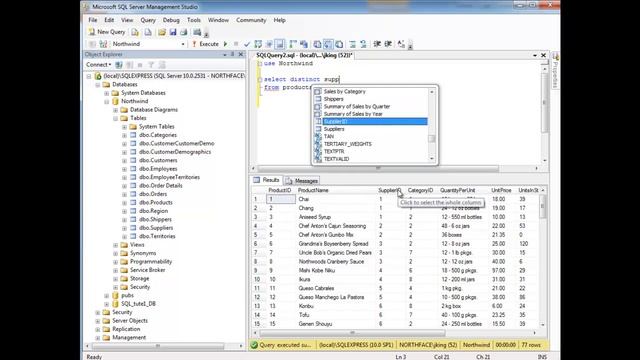Select the Chai cell in results

[336, 199]
